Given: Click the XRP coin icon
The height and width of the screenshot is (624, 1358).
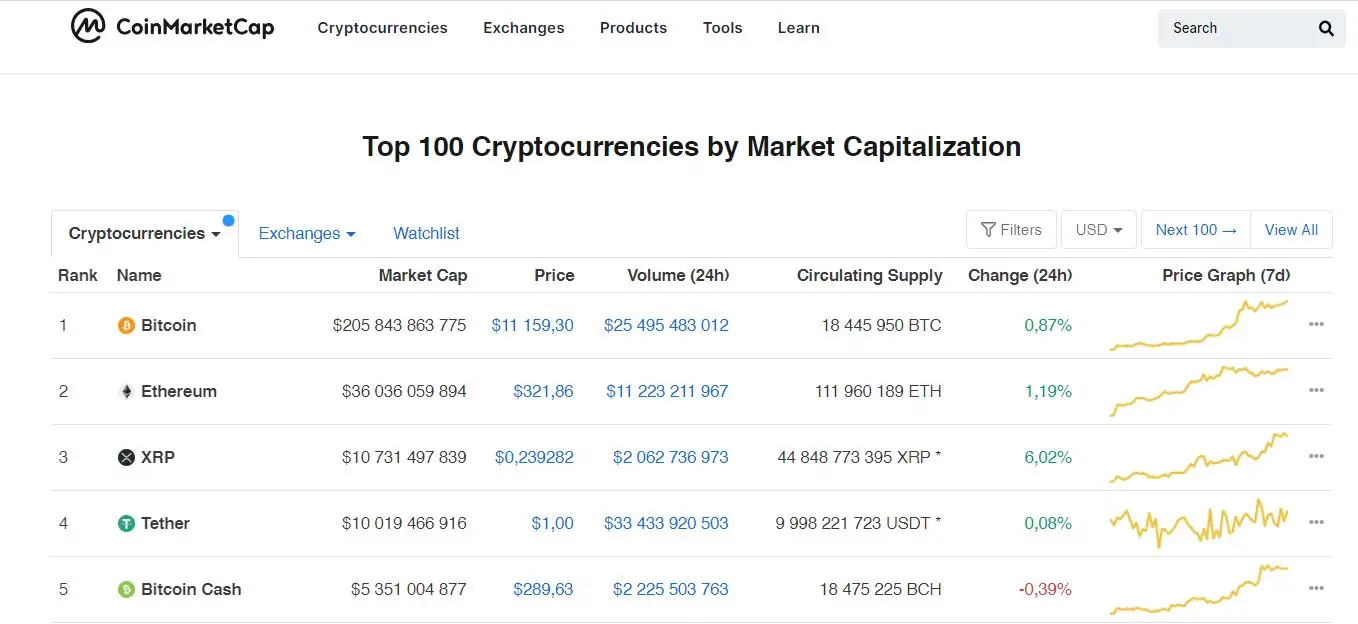Looking at the screenshot, I should (x=125, y=457).
